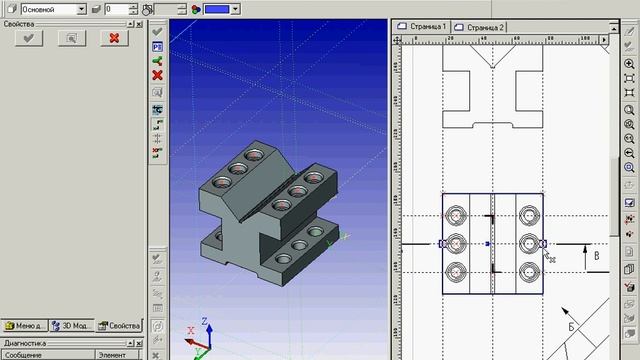Click the section label В on the drawing
Screen dimensions: 640x360
click(x=597, y=256)
